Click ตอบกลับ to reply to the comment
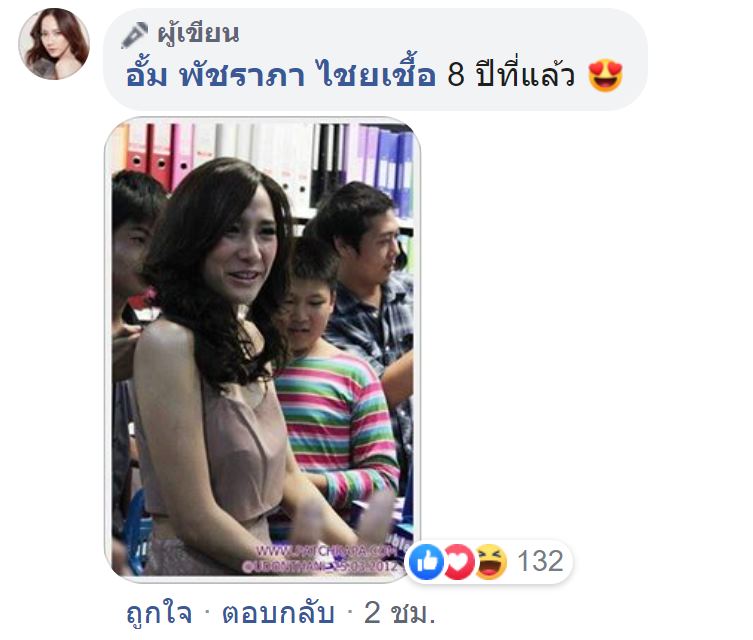Screen dimensions: 753x640 click(x=278, y=613)
